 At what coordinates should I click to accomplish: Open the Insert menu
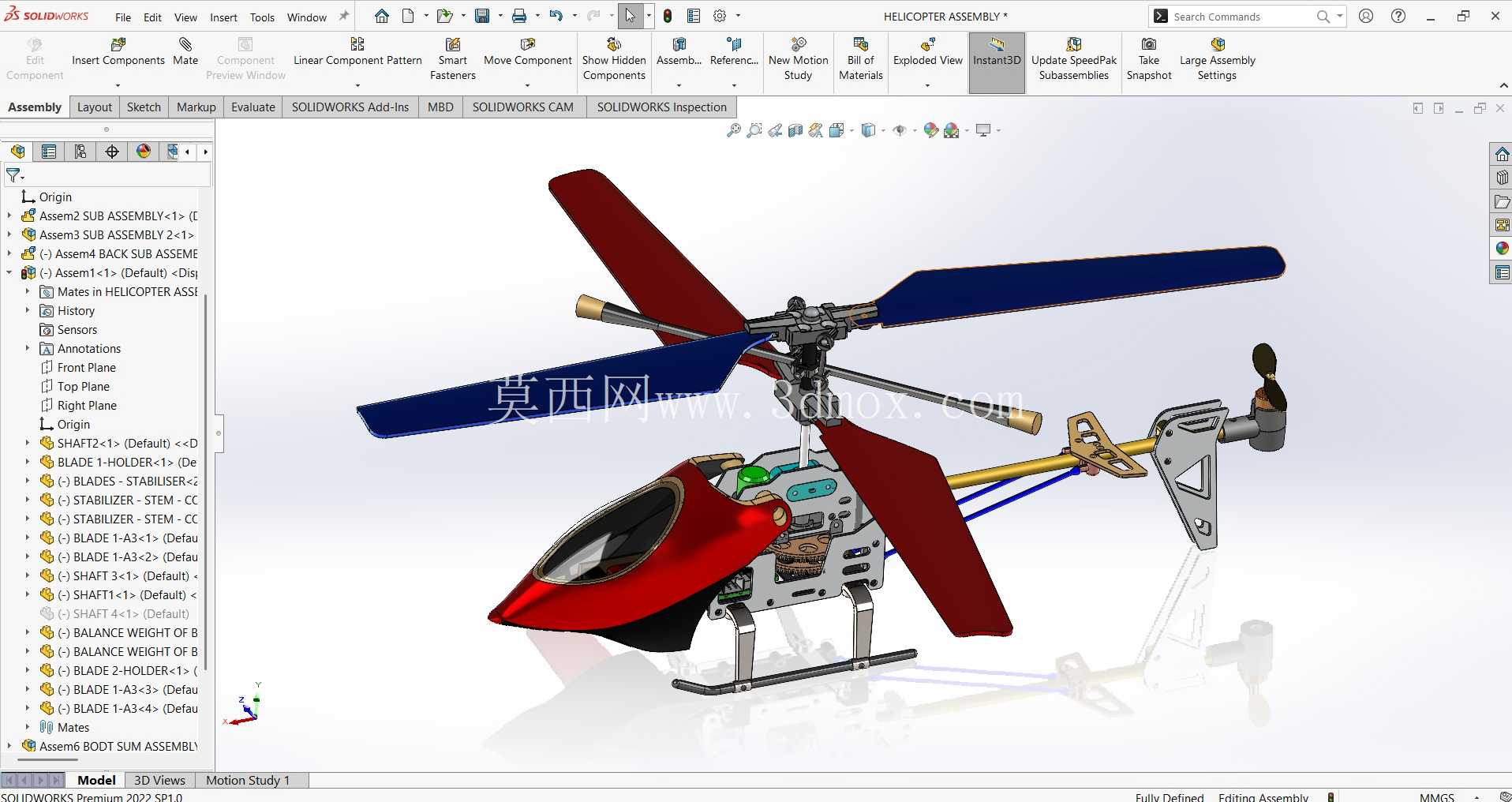pyautogui.click(x=223, y=17)
